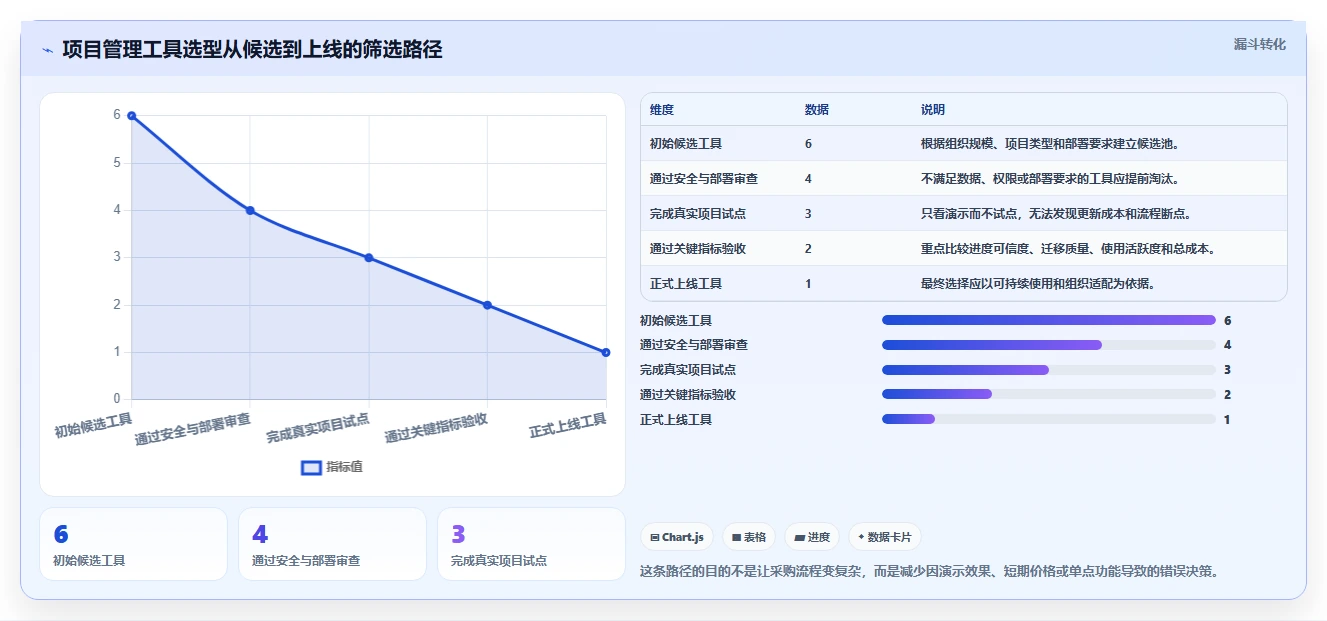Click the table cell 初始候选工具
1327x621 pixels.
pyautogui.click(x=686, y=144)
